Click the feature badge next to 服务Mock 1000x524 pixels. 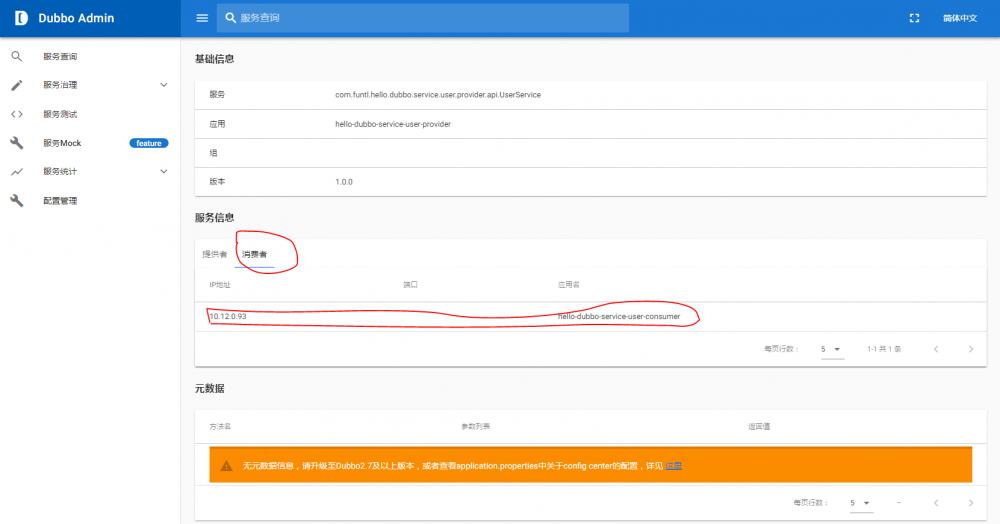(149, 143)
